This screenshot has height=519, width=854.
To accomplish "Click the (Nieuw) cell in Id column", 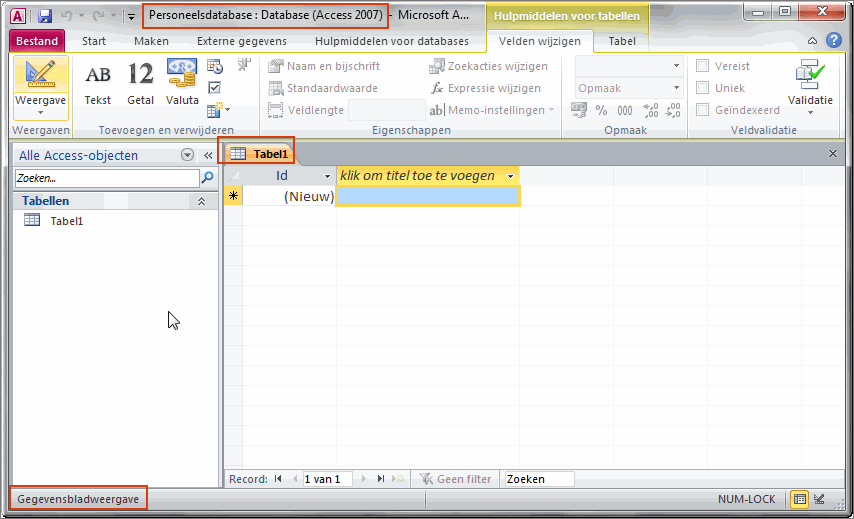I will 289,196.
